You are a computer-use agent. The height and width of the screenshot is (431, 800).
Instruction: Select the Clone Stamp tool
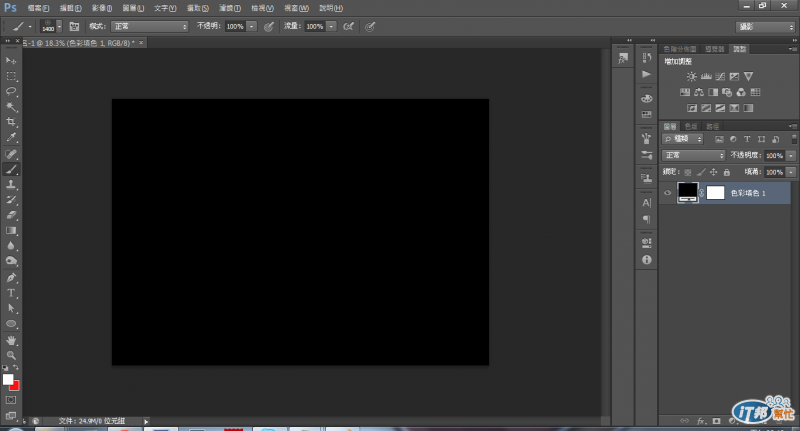[11, 185]
